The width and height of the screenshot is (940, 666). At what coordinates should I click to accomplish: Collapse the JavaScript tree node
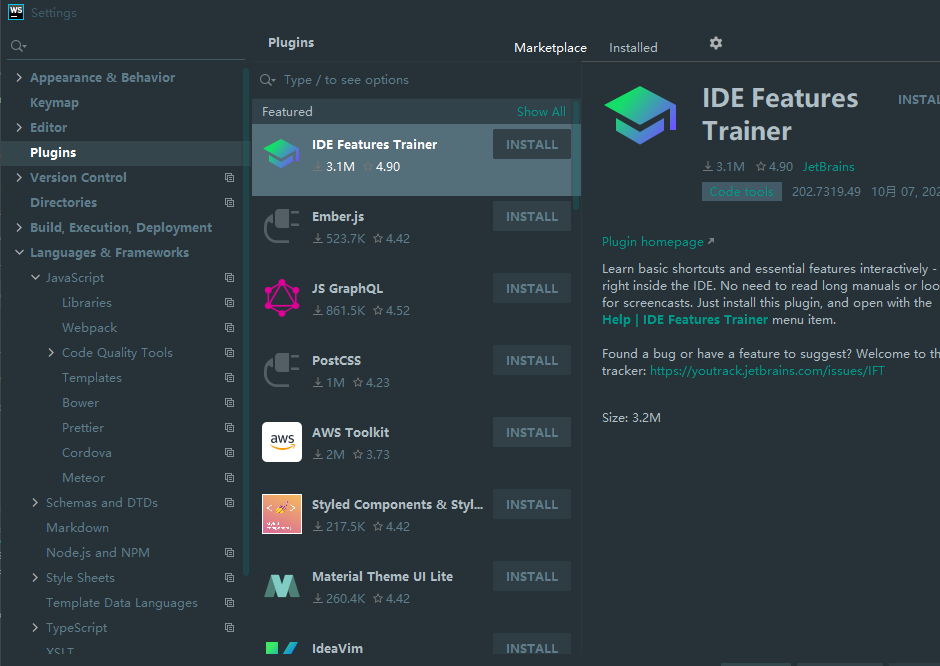pyautogui.click(x=35, y=278)
